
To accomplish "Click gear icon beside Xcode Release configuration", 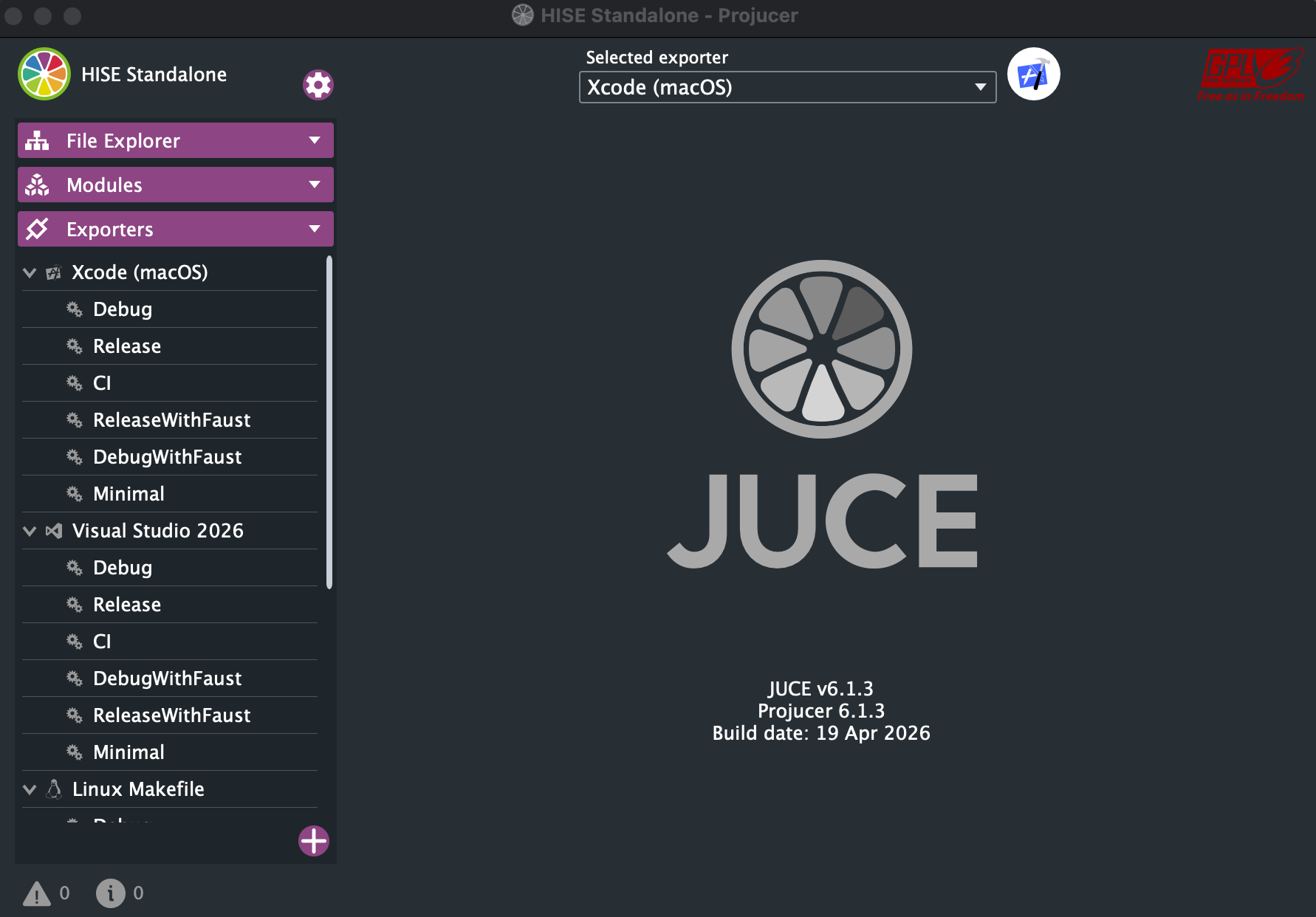I will (75, 346).
